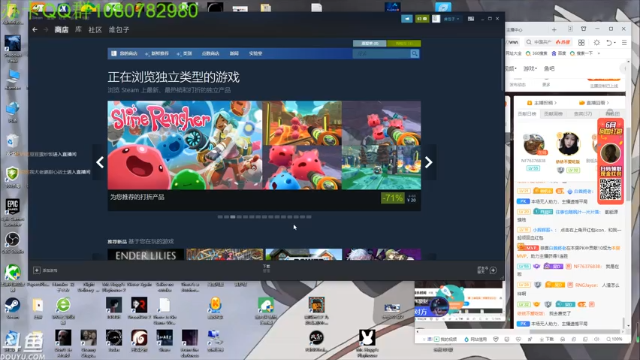Open the 类别 (Categories) store menu
The image size is (640, 360).
[184, 53]
